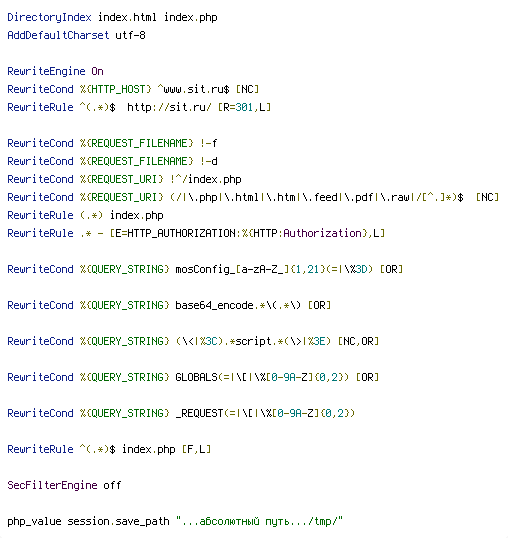Click the DirectoryIndex directive at top
The width and height of the screenshot is (508, 538).
(x=49, y=17)
